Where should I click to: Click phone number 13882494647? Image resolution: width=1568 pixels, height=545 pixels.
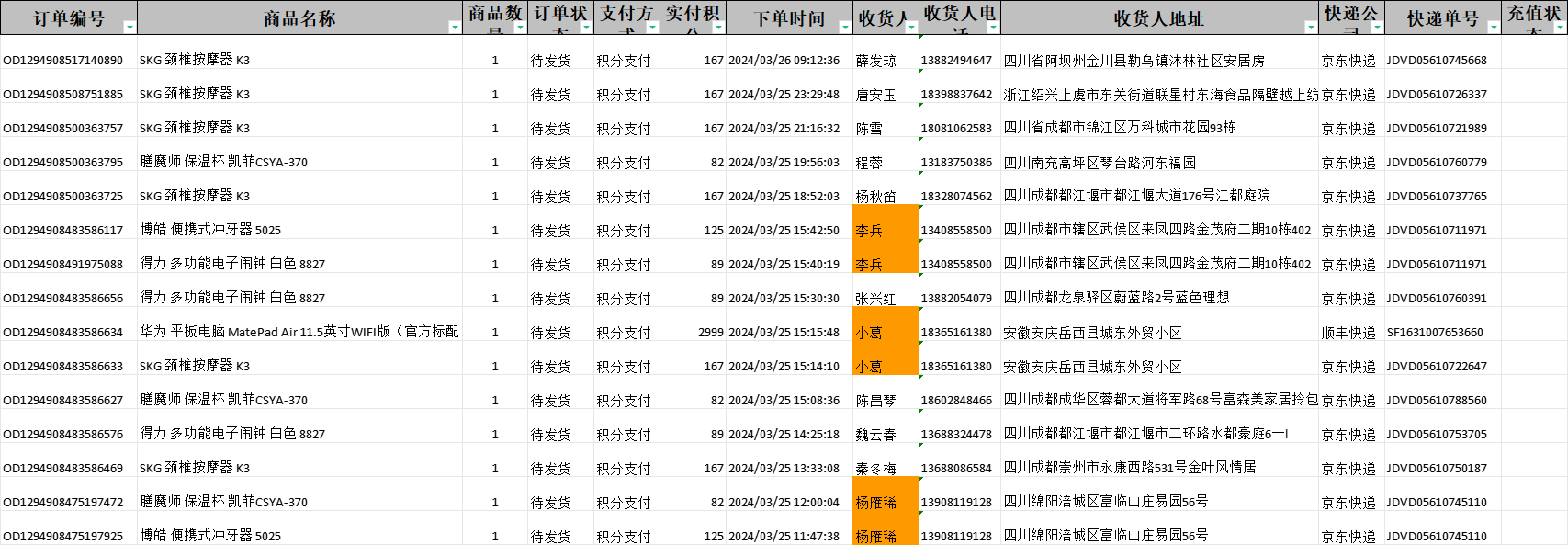click(x=956, y=61)
